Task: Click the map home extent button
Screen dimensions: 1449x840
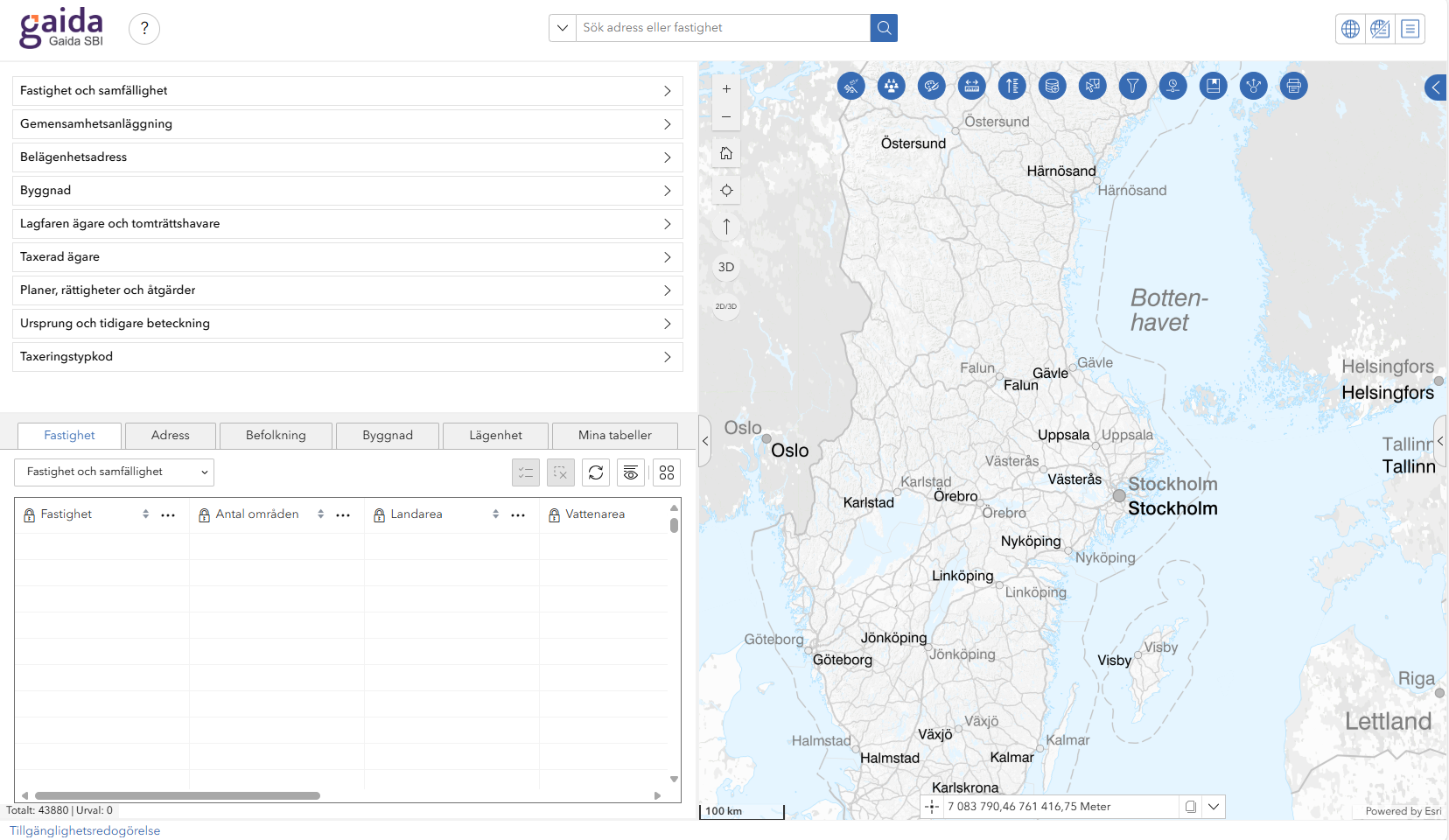Action: [x=726, y=154]
